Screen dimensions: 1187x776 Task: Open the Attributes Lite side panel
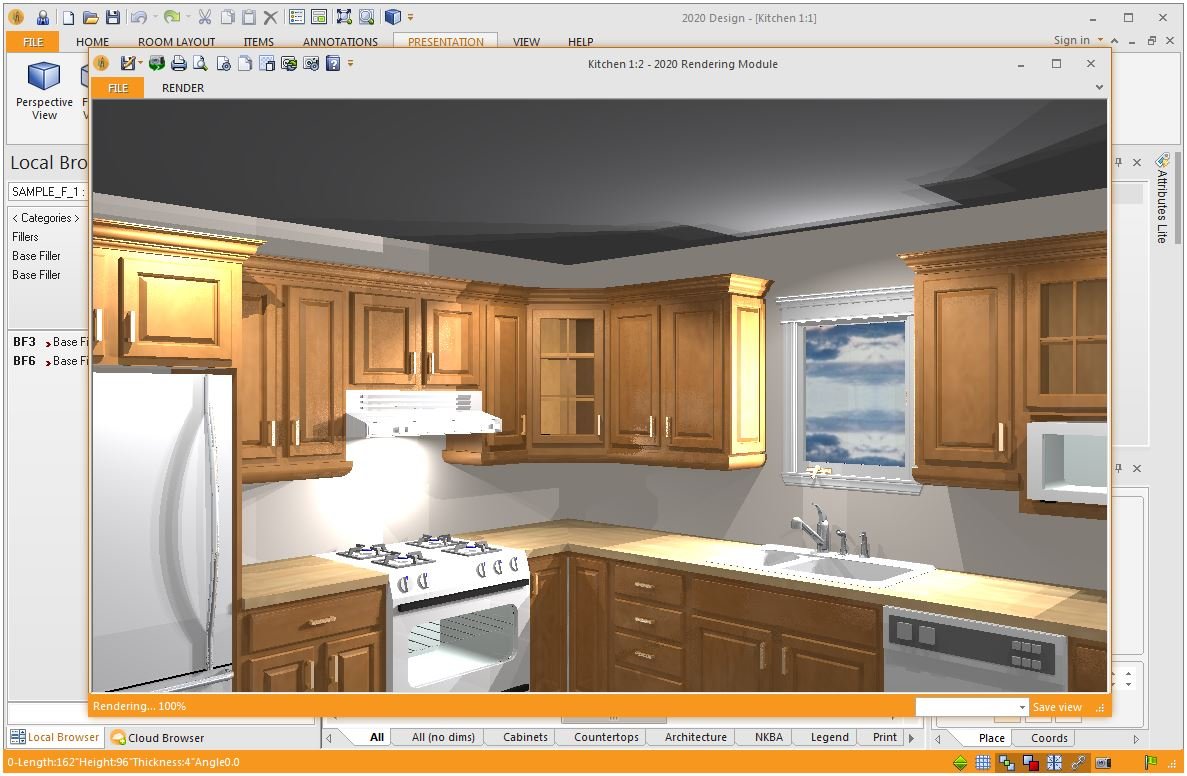1162,198
